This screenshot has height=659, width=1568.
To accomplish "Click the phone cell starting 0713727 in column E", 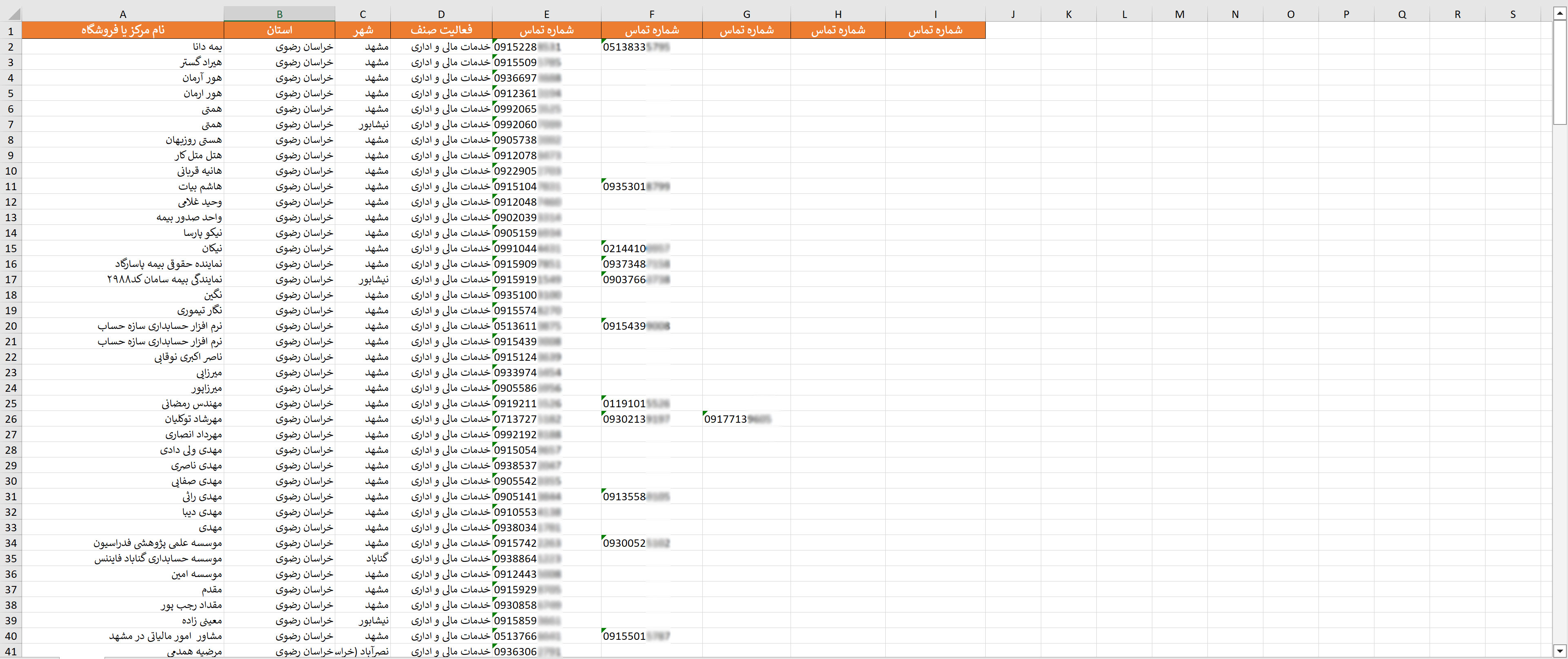I will [547, 419].
